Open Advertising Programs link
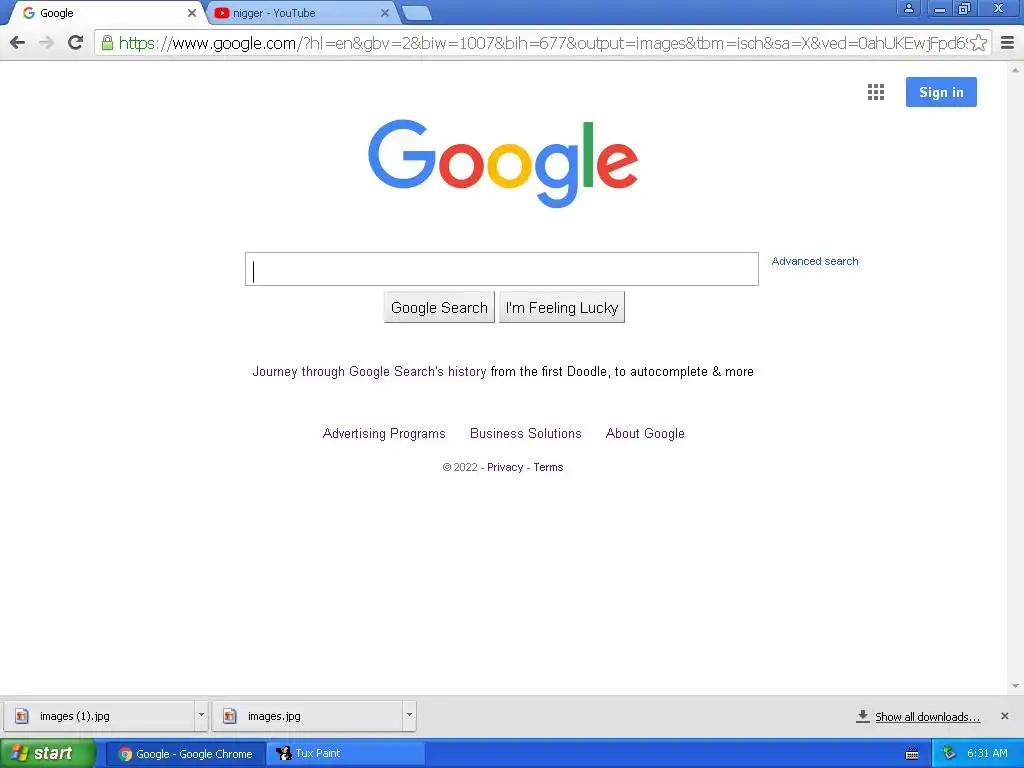Viewport: 1024px width, 768px height. (x=384, y=434)
